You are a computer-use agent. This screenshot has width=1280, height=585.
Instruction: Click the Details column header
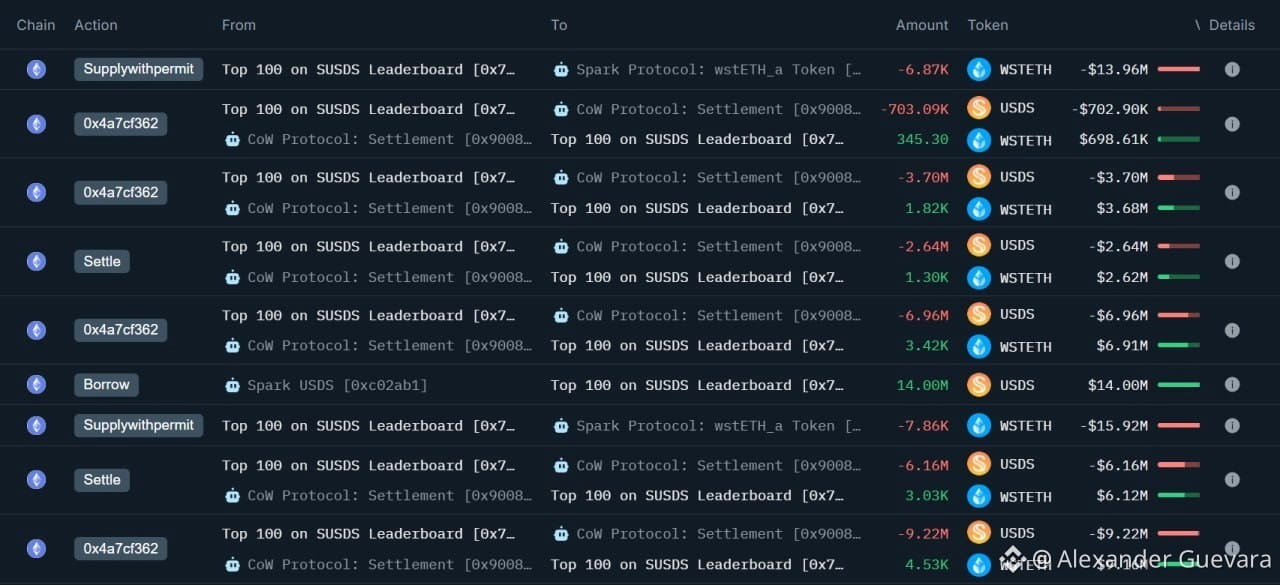point(1231,25)
